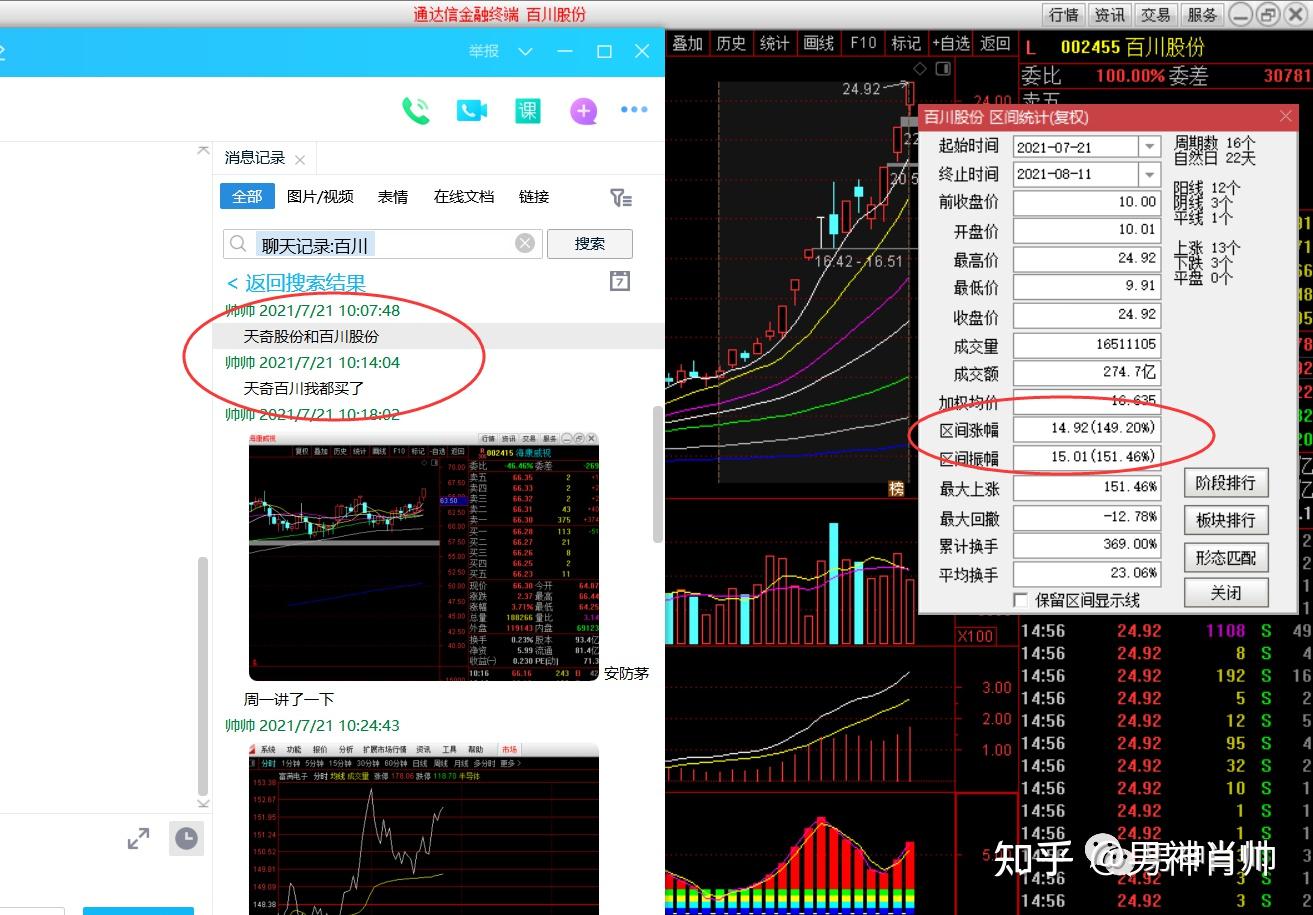
Task: Open chat window dropdown chevron next to 举报
Action: coord(525,52)
